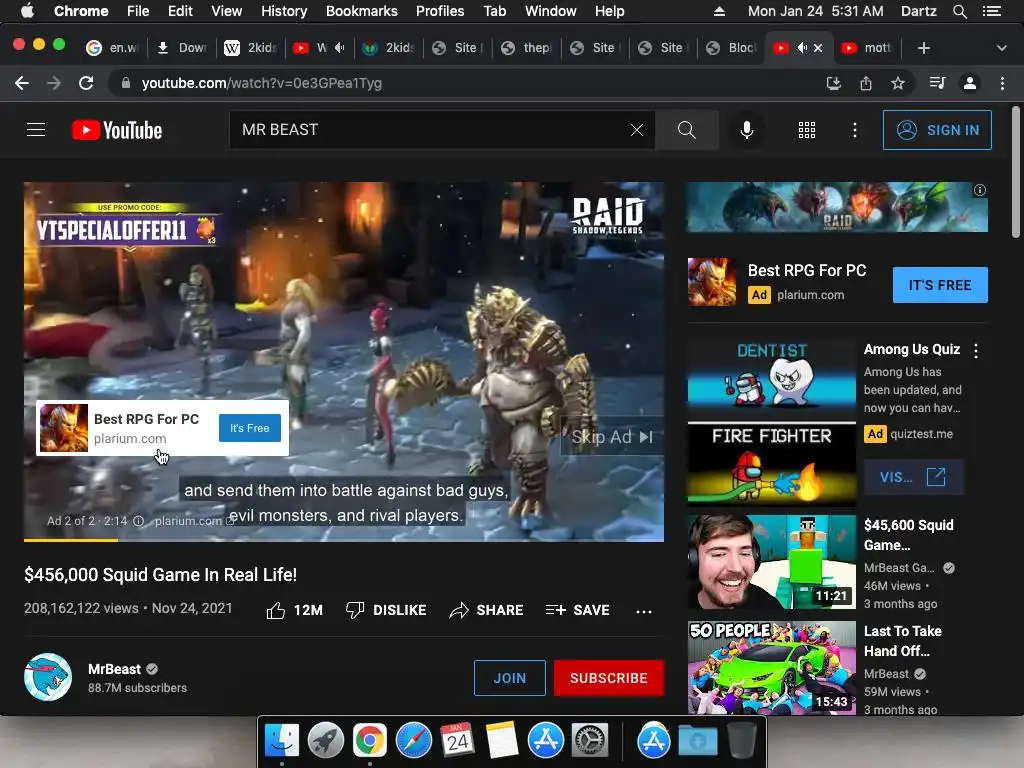Open Spotlight search in menu bar
Viewport: 1024px width, 768px height.
959,11
